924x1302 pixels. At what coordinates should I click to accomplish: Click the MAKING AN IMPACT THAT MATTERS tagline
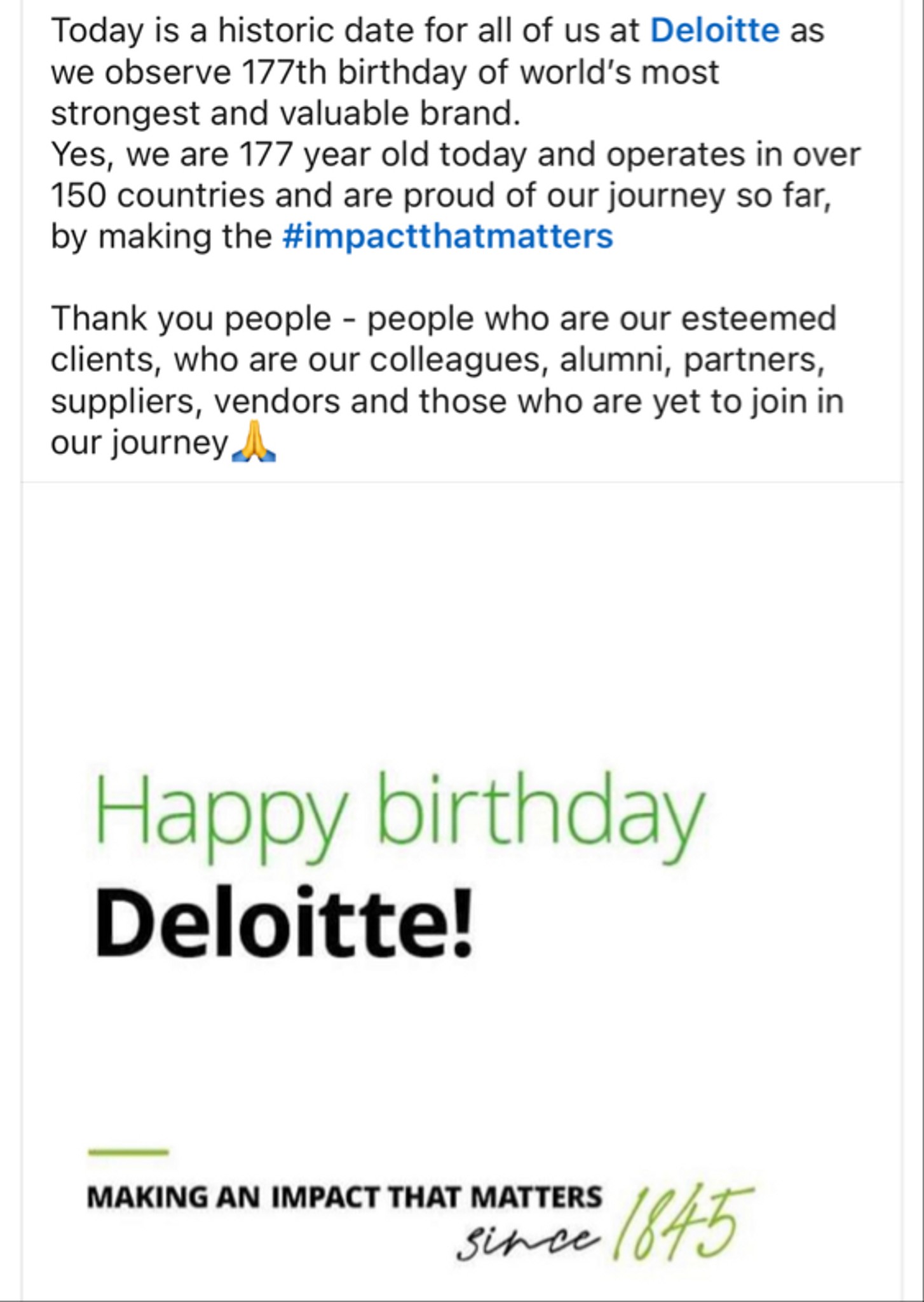[x=344, y=1198]
